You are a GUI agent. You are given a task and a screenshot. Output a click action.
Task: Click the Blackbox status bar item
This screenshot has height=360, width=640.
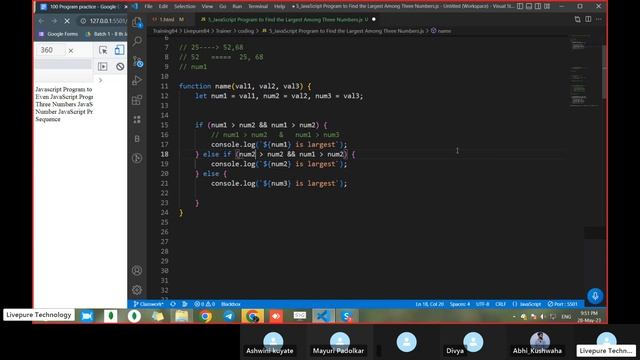[x=231, y=304]
